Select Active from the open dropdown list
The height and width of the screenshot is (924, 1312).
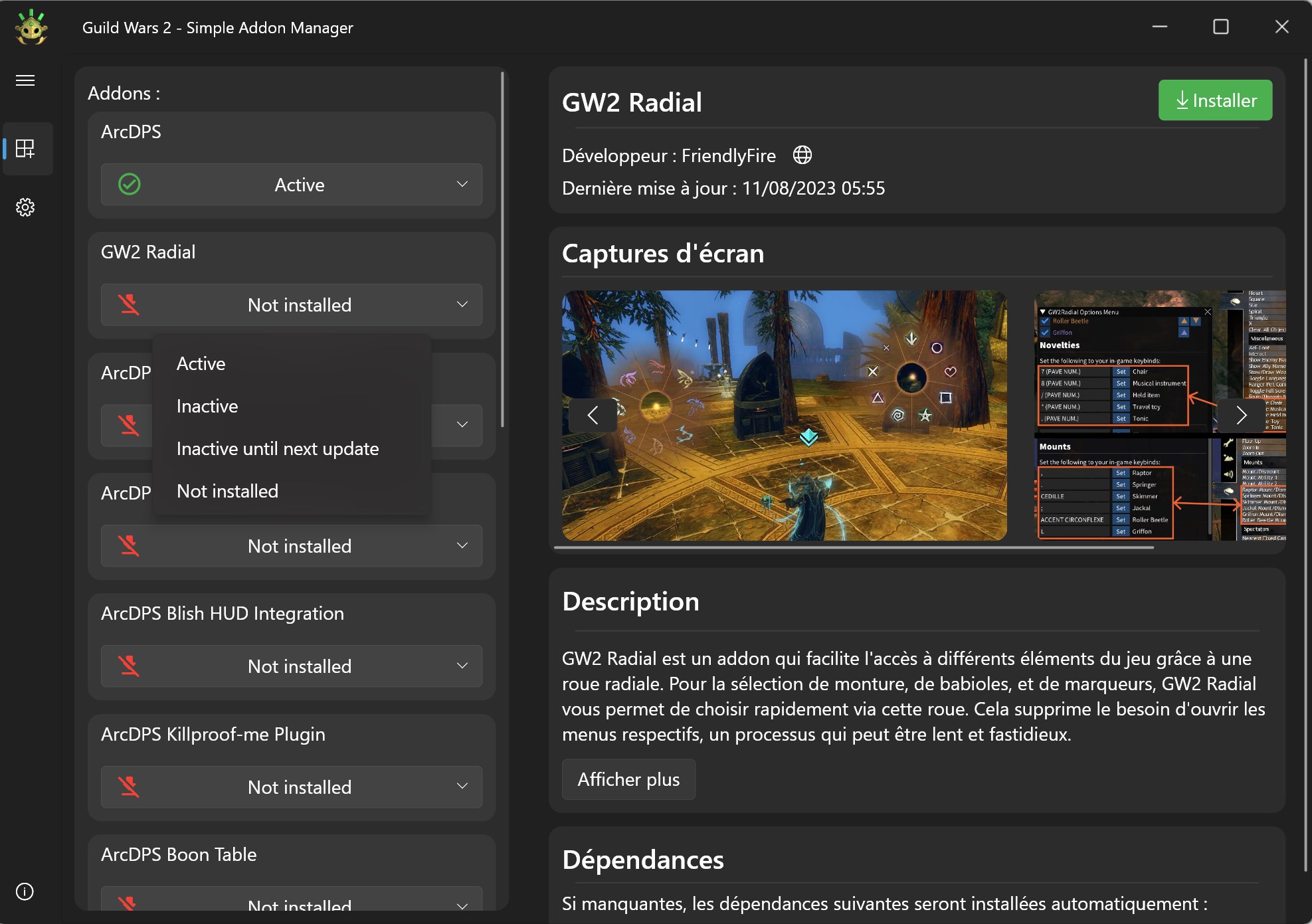point(201,364)
